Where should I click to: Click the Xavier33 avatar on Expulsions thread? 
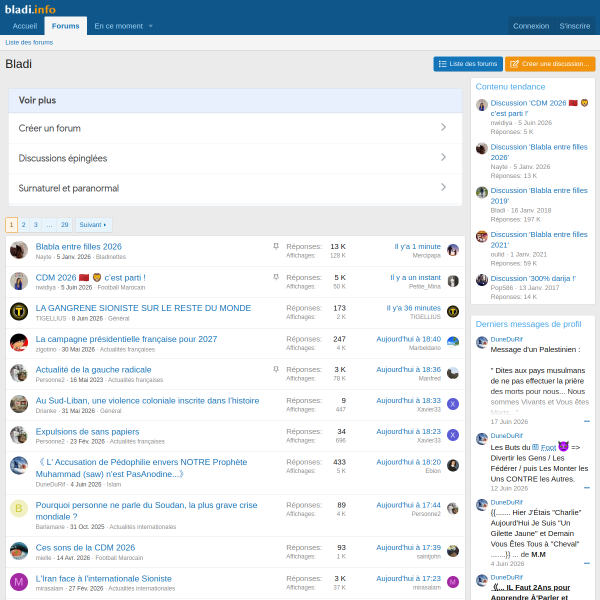pyautogui.click(x=453, y=435)
